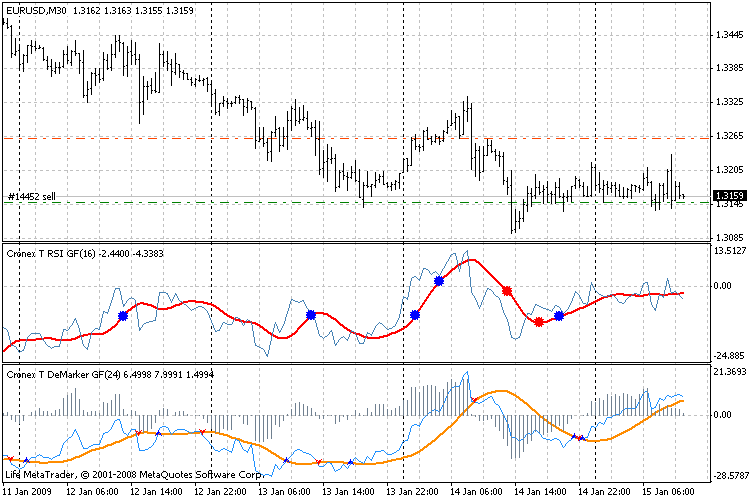Click the 21.3693 DeMarker scale value
The image size is (750, 500).
[727, 372]
